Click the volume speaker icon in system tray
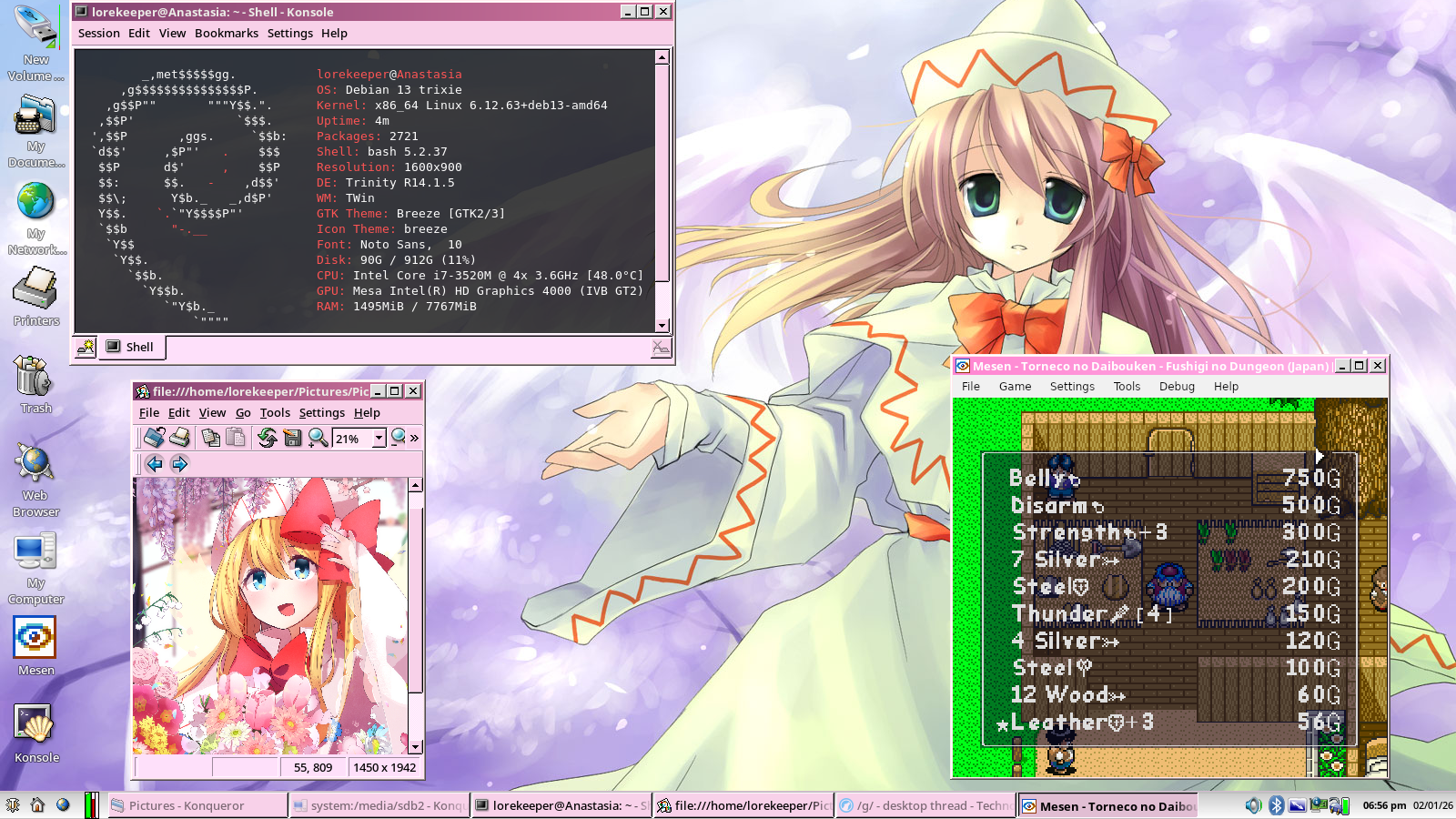The height and width of the screenshot is (819, 1456). (1254, 805)
